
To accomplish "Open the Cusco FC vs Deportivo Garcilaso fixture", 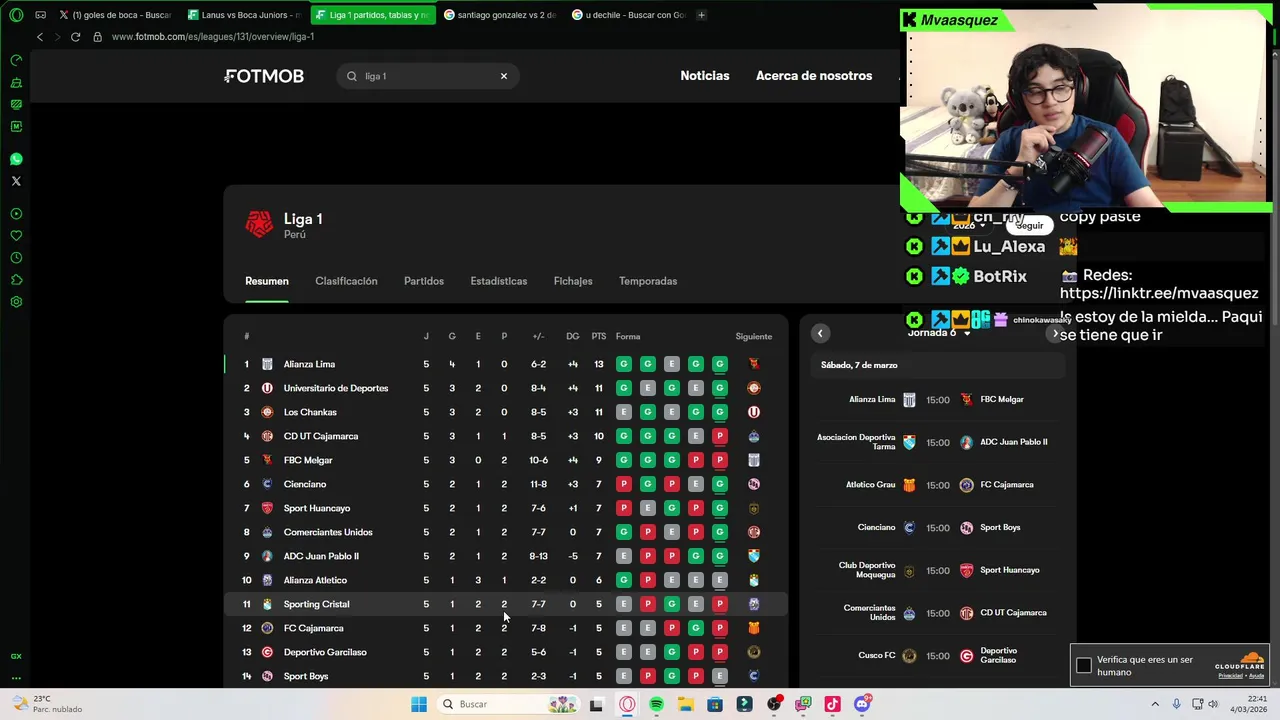I will (938, 656).
